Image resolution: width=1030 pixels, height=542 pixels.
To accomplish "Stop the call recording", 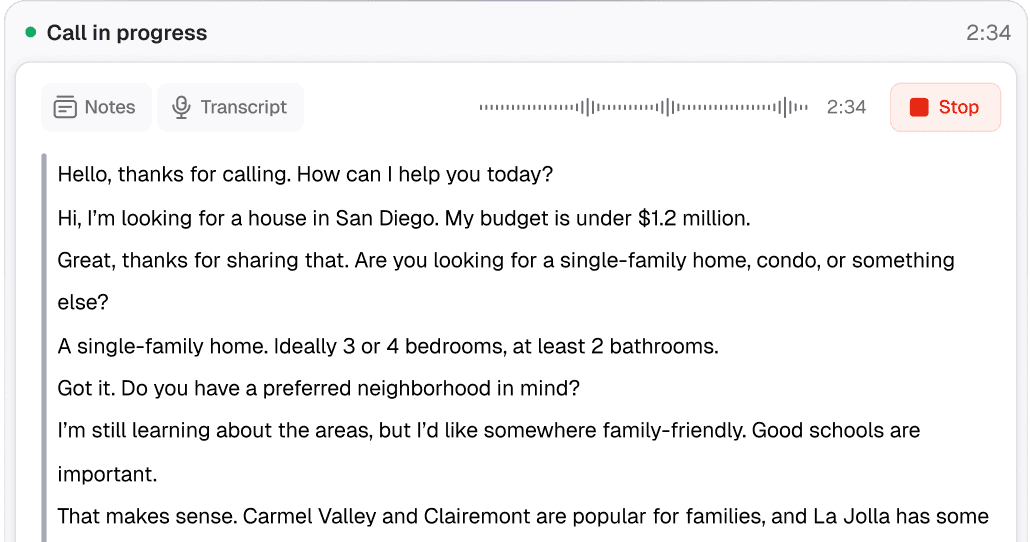I will coord(945,107).
